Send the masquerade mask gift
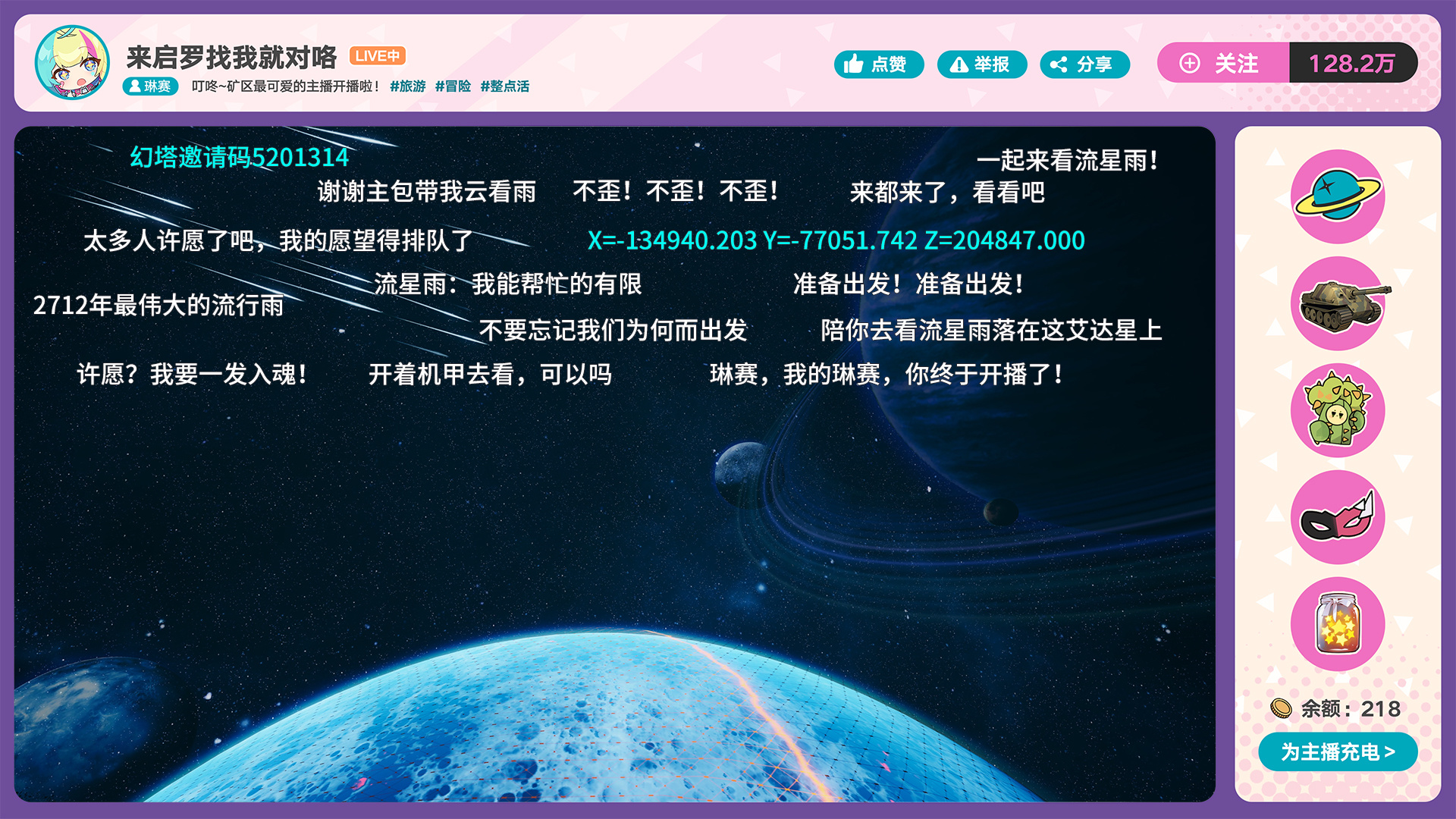 pos(1338,517)
